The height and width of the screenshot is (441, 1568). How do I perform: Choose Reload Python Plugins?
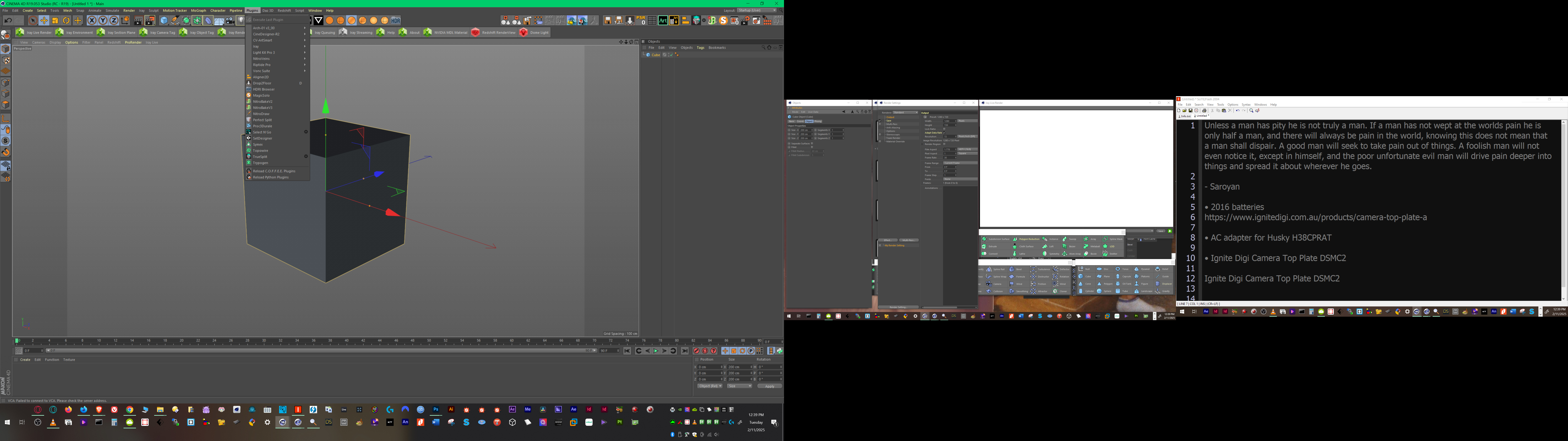pyautogui.click(x=278, y=177)
